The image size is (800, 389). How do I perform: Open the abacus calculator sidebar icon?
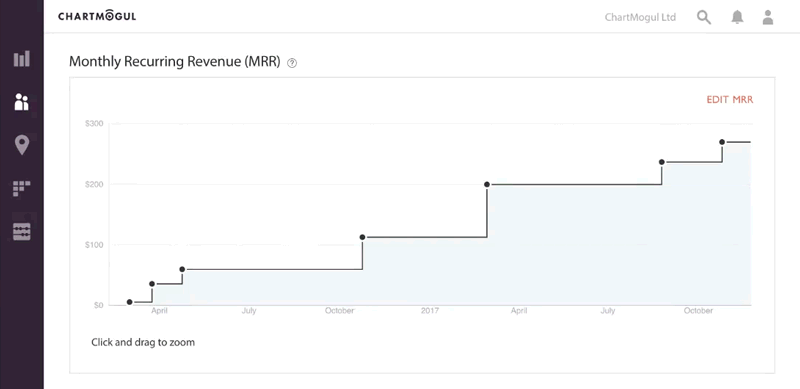tap(21, 232)
